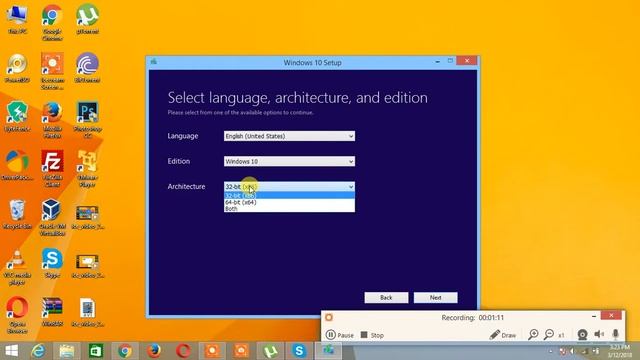Screen dimensions: 640x360
Task: Click the Mozilla Firefox desktop shortcut
Action: pyautogui.click(x=52, y=120)
